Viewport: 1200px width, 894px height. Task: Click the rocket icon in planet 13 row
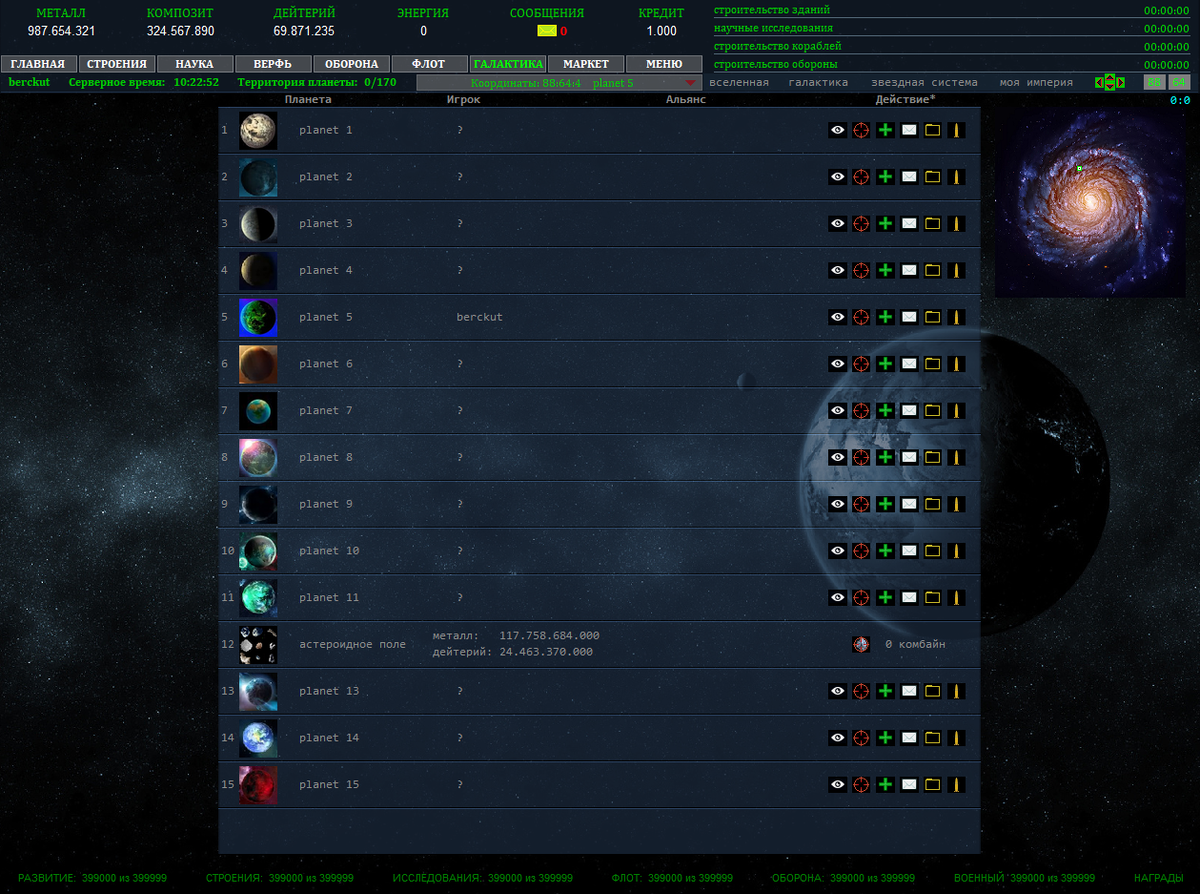[957, 691]
